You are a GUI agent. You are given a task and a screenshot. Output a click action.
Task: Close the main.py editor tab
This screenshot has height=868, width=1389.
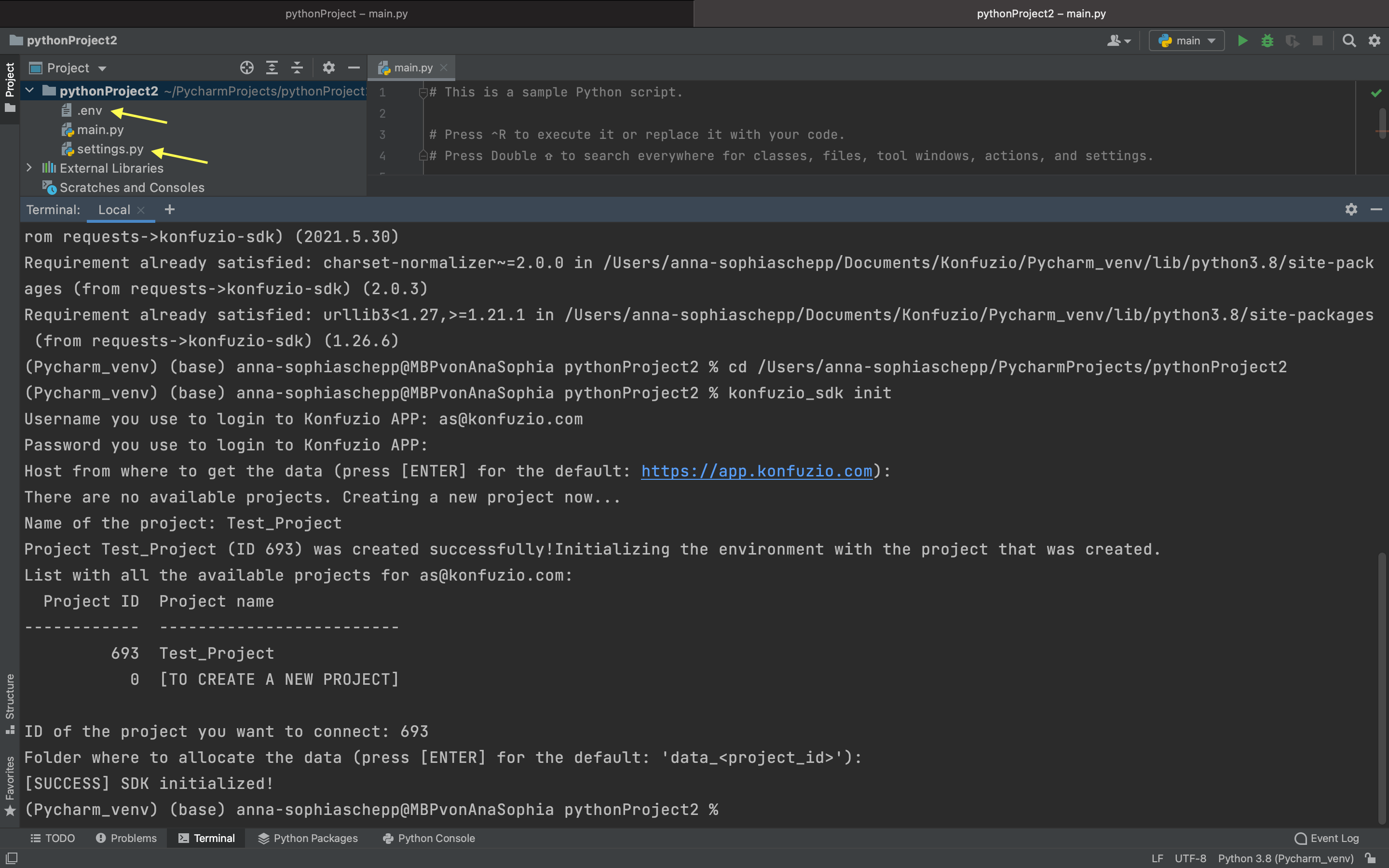[444, 68]
